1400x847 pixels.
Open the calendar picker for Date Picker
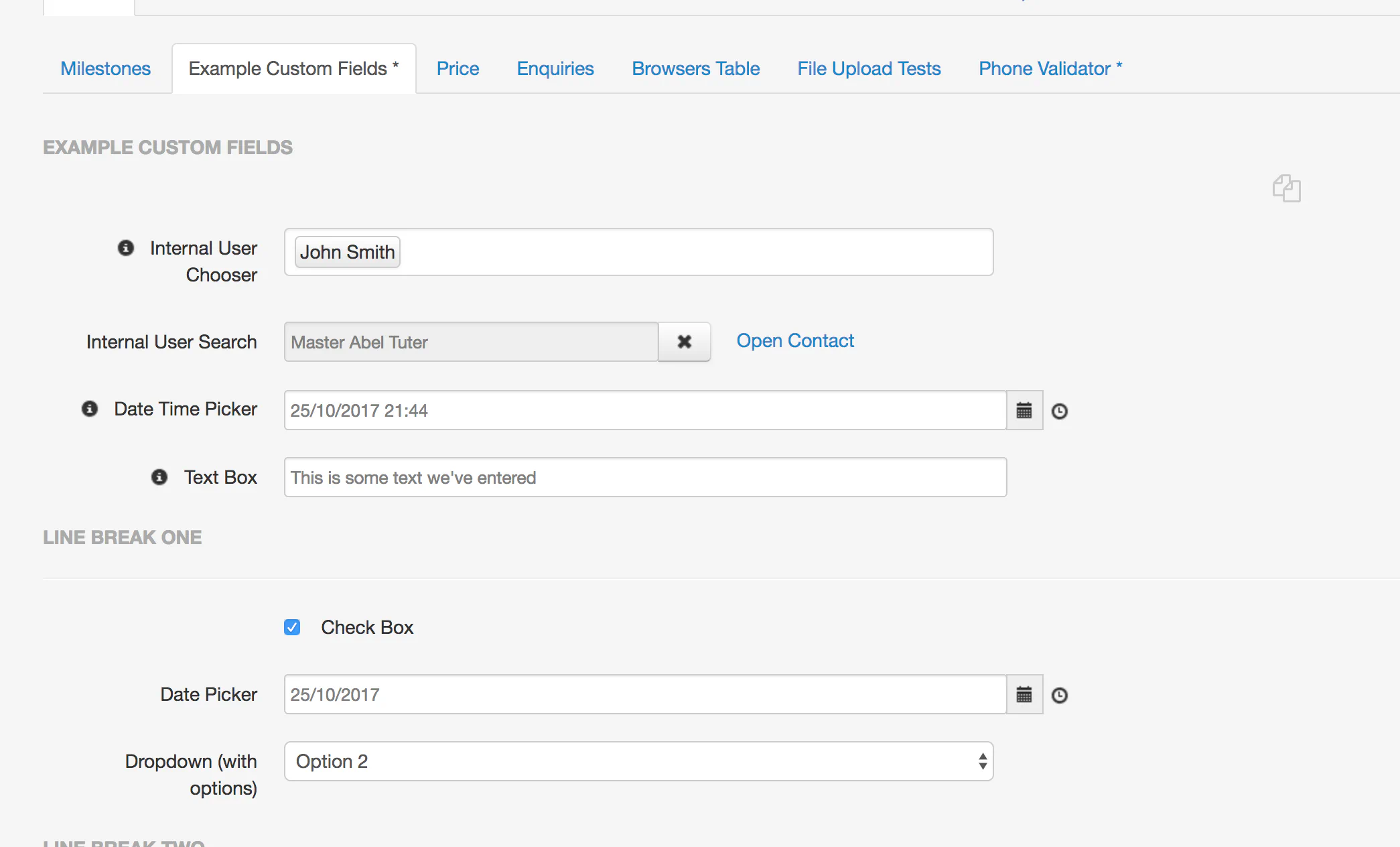[1024, 694]
